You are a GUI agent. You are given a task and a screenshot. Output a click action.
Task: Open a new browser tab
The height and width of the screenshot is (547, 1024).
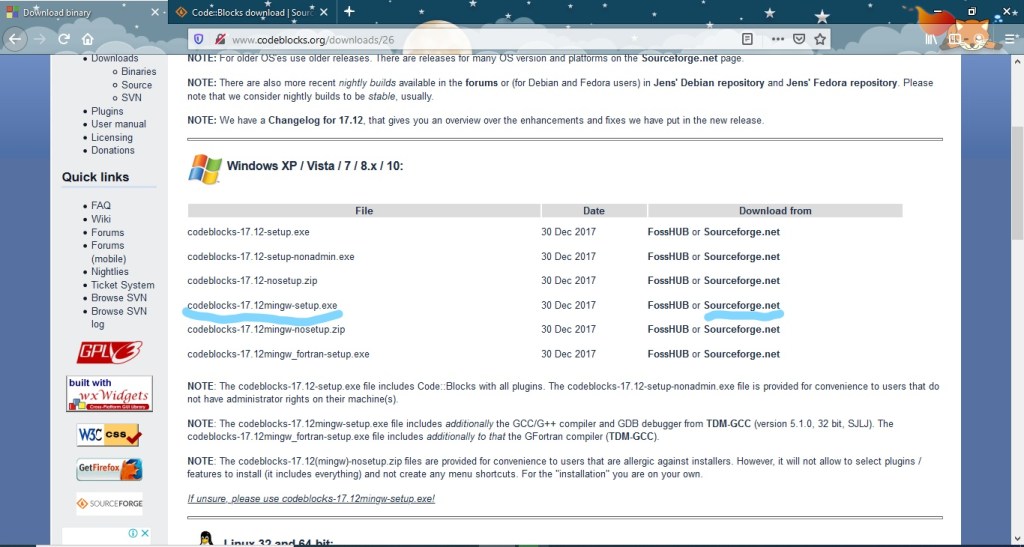[349, 12]
